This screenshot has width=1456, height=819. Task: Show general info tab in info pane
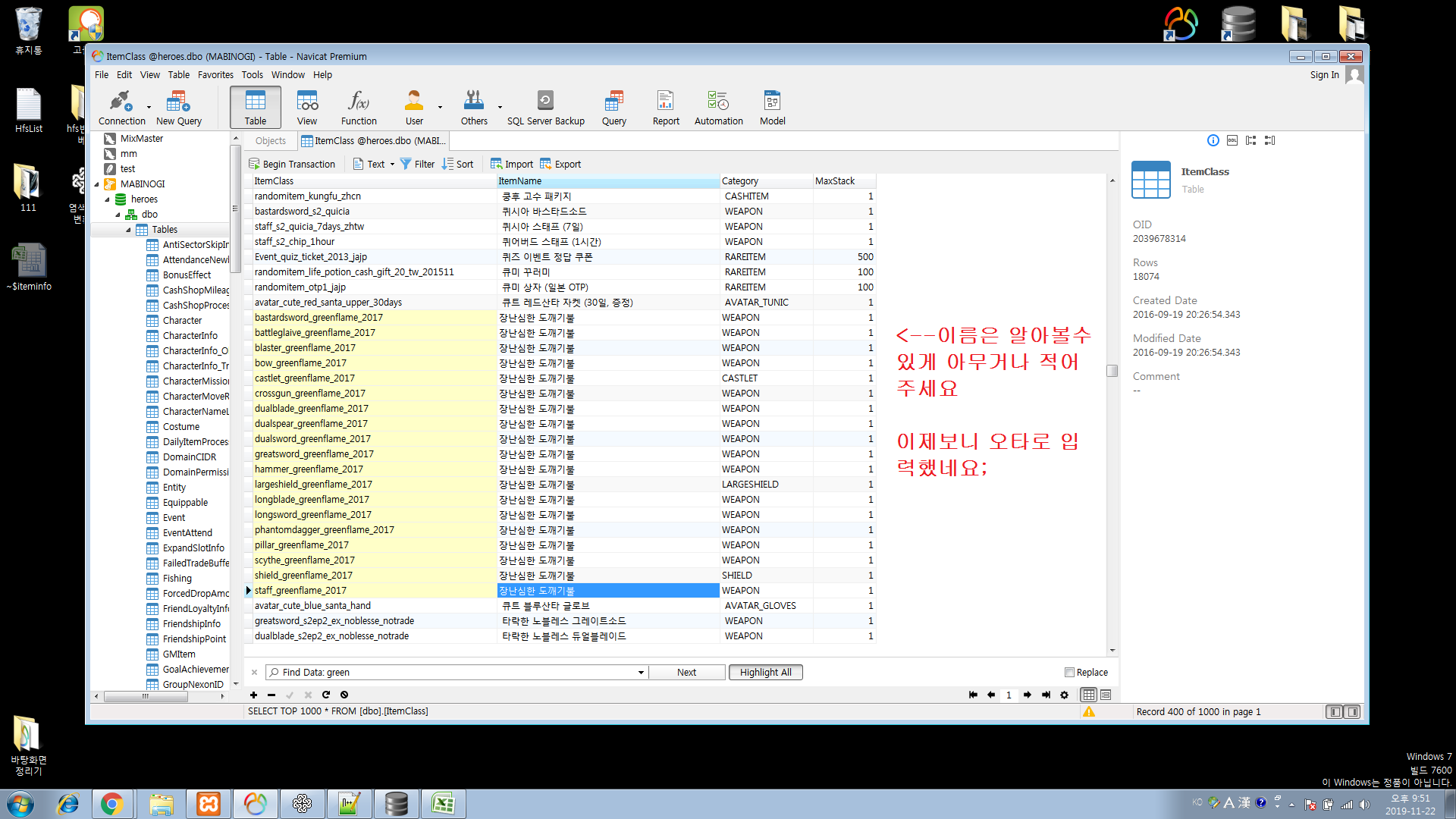coord(1213,140)
